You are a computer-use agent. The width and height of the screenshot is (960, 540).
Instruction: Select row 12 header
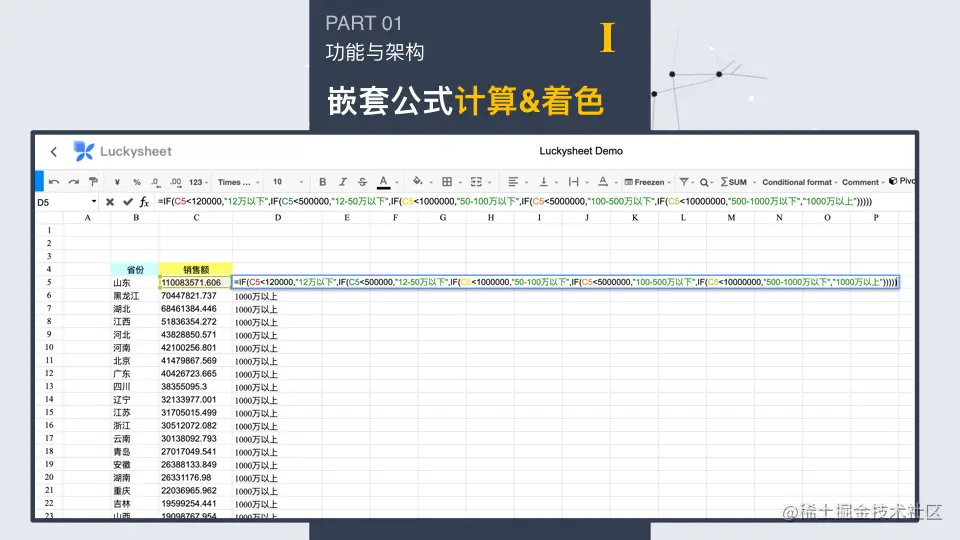pos(49,373)
